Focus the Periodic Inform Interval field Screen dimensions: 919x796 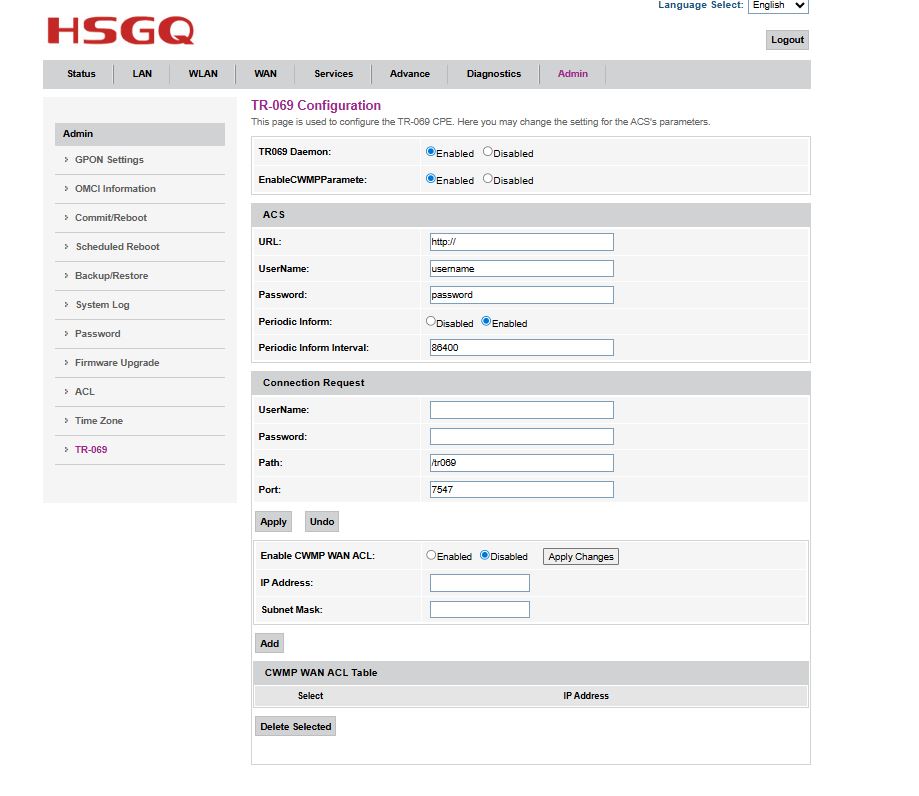pos(521,348)
